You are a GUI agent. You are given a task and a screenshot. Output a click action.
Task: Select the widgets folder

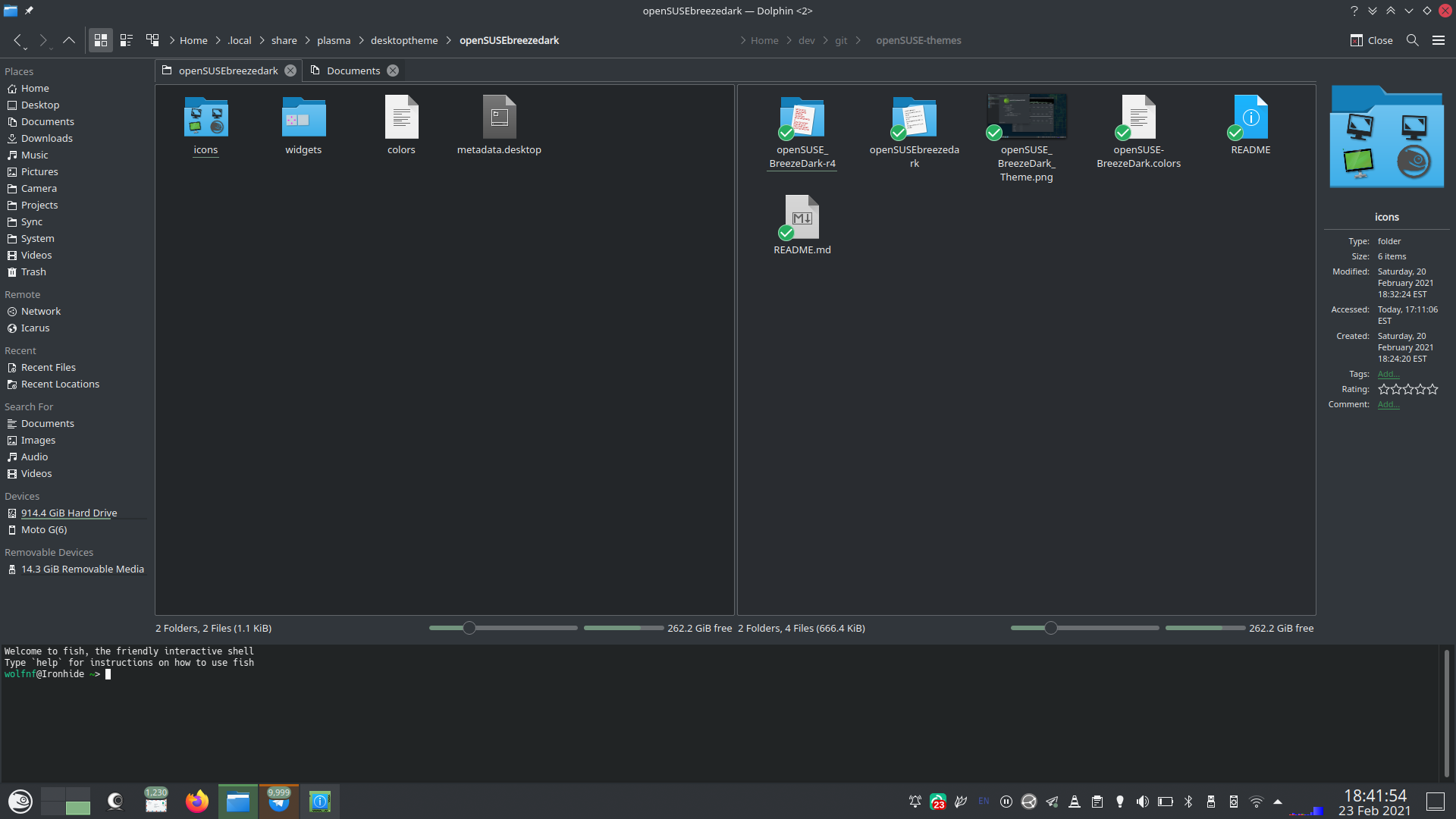[x=303, y=125]
